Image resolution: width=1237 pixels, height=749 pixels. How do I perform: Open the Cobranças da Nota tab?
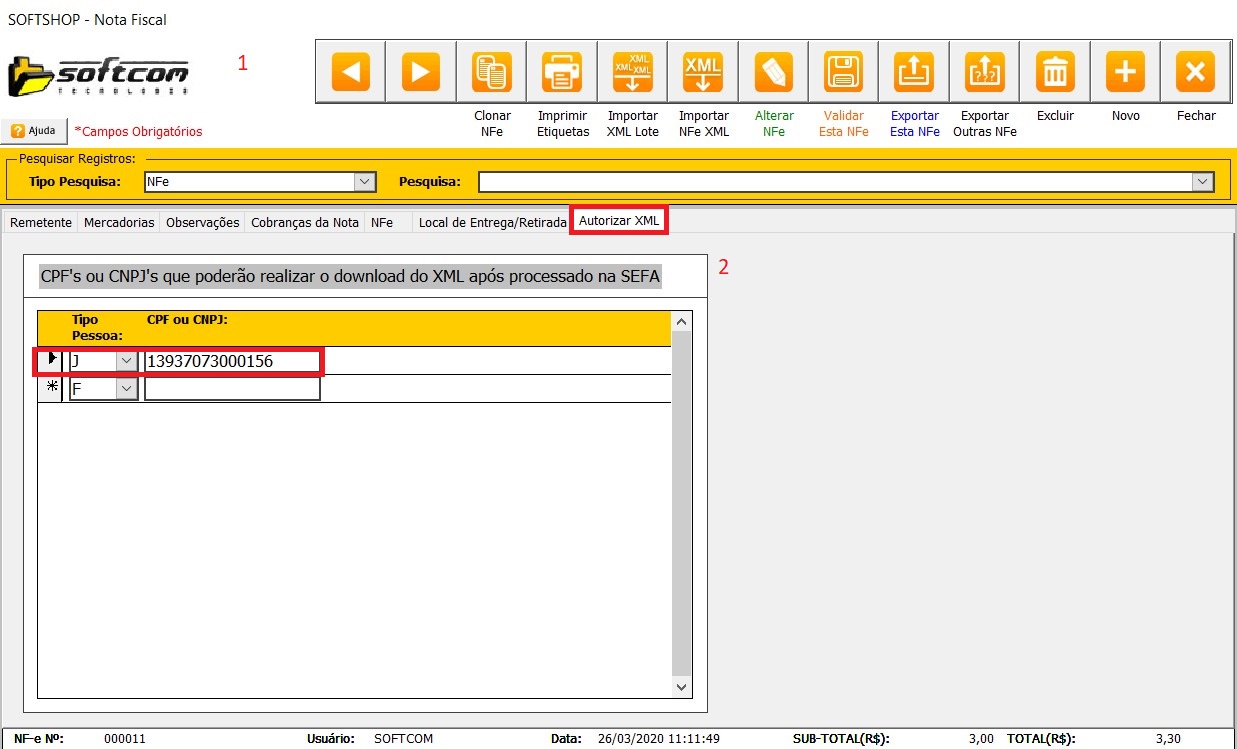pos(305,223)
